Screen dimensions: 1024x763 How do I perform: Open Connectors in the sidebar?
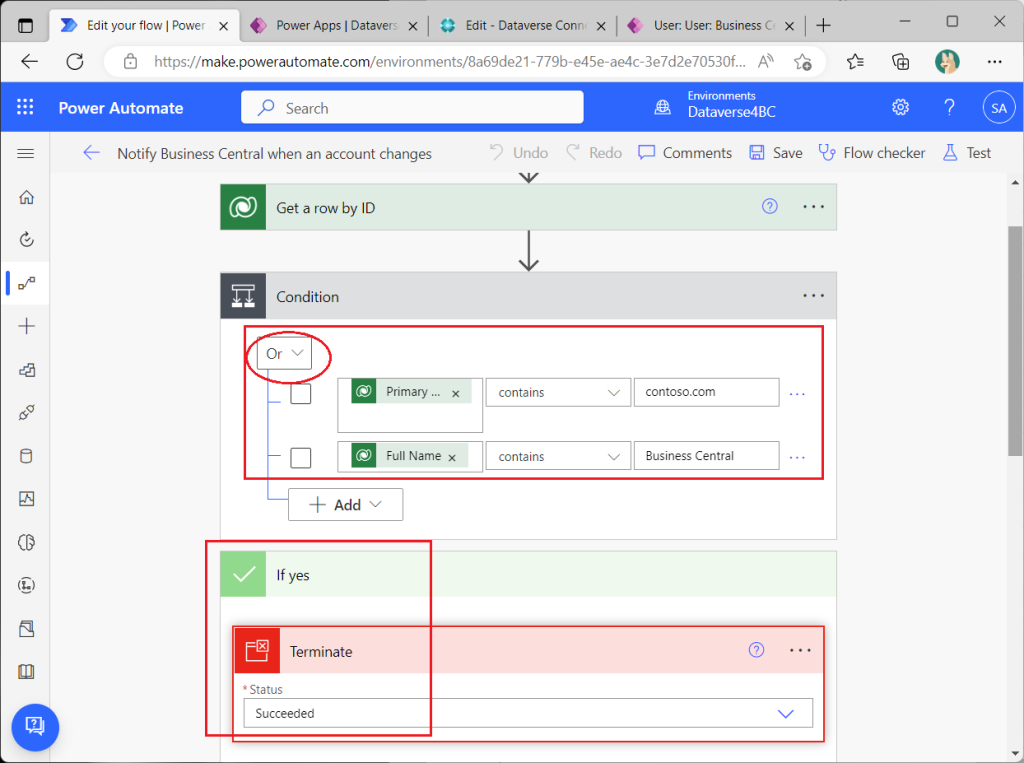26,413
